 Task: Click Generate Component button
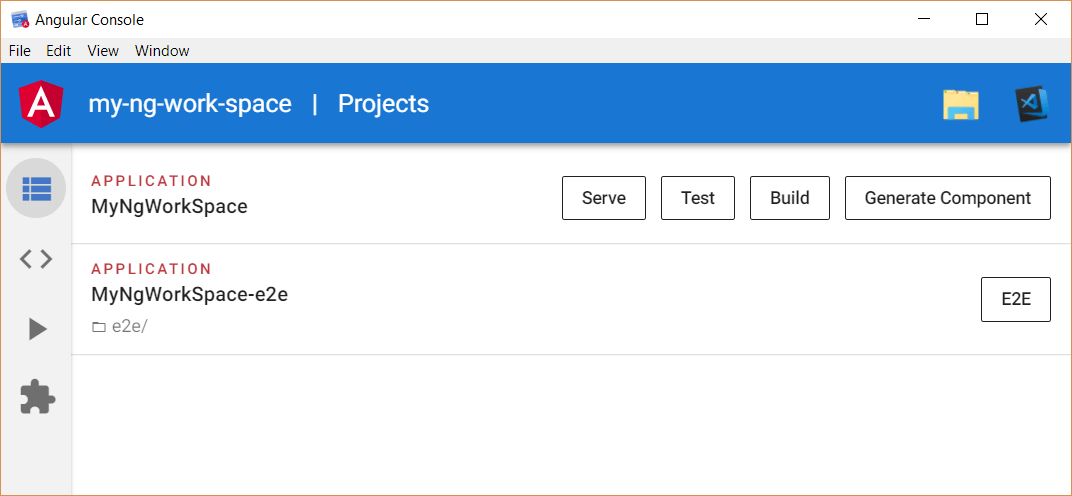[948, 198]
